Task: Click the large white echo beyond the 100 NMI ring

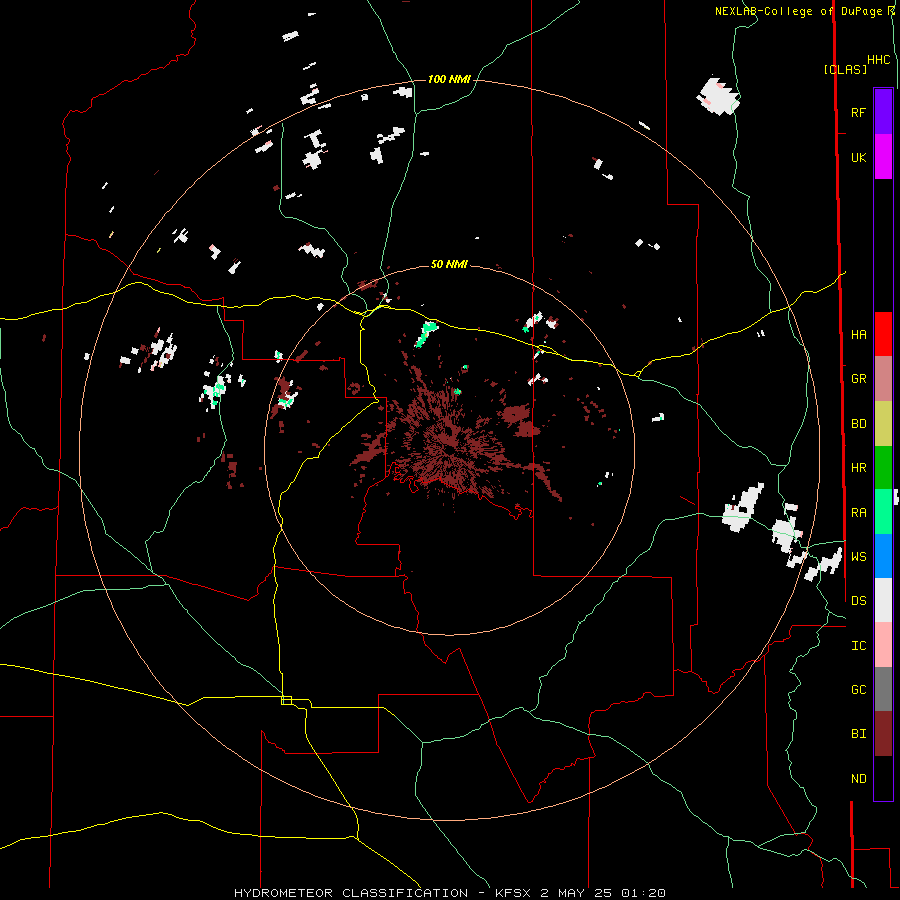Action: coord(717,96)
